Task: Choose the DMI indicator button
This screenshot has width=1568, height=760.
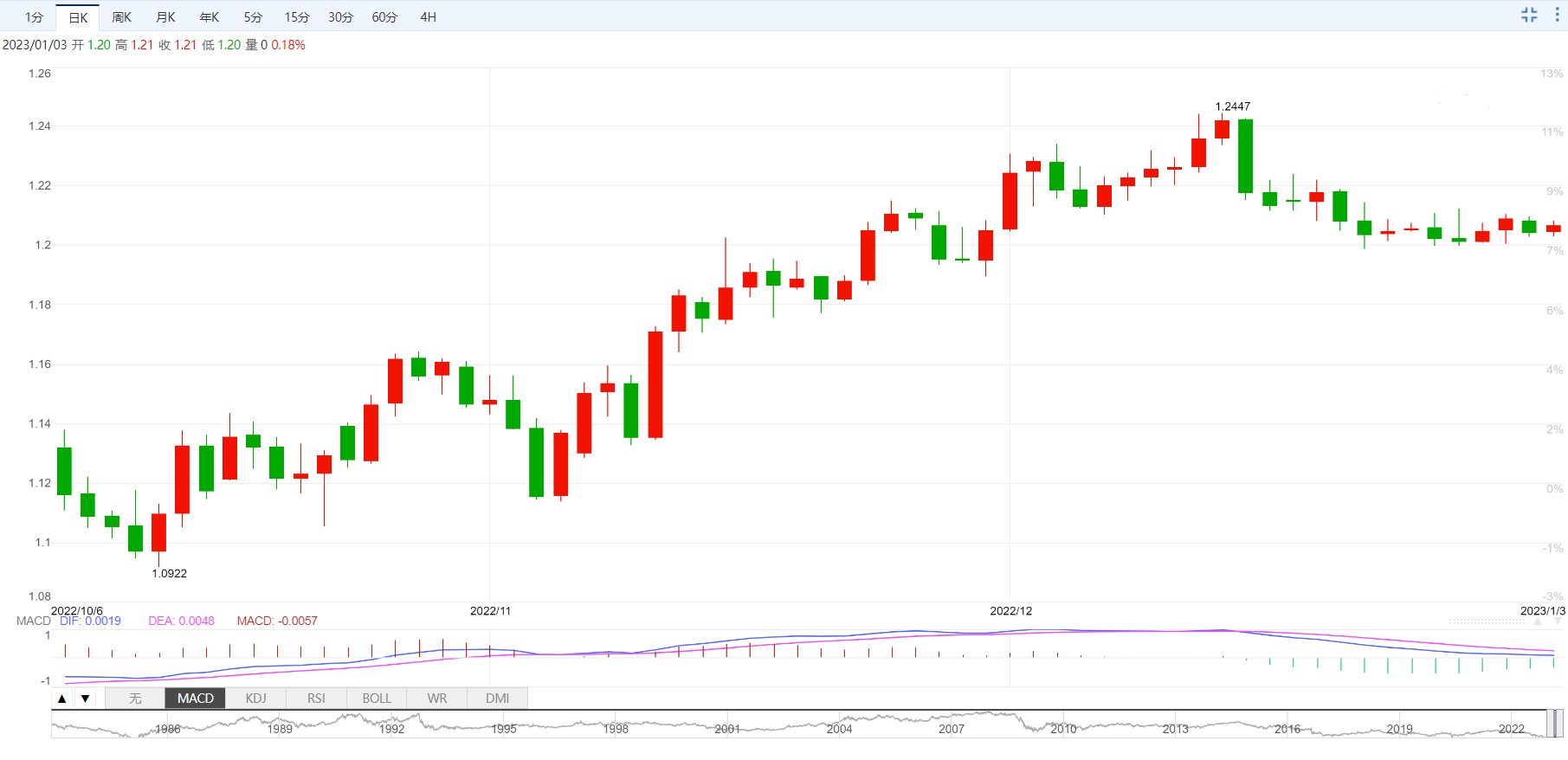Action: tap(497, 699)
